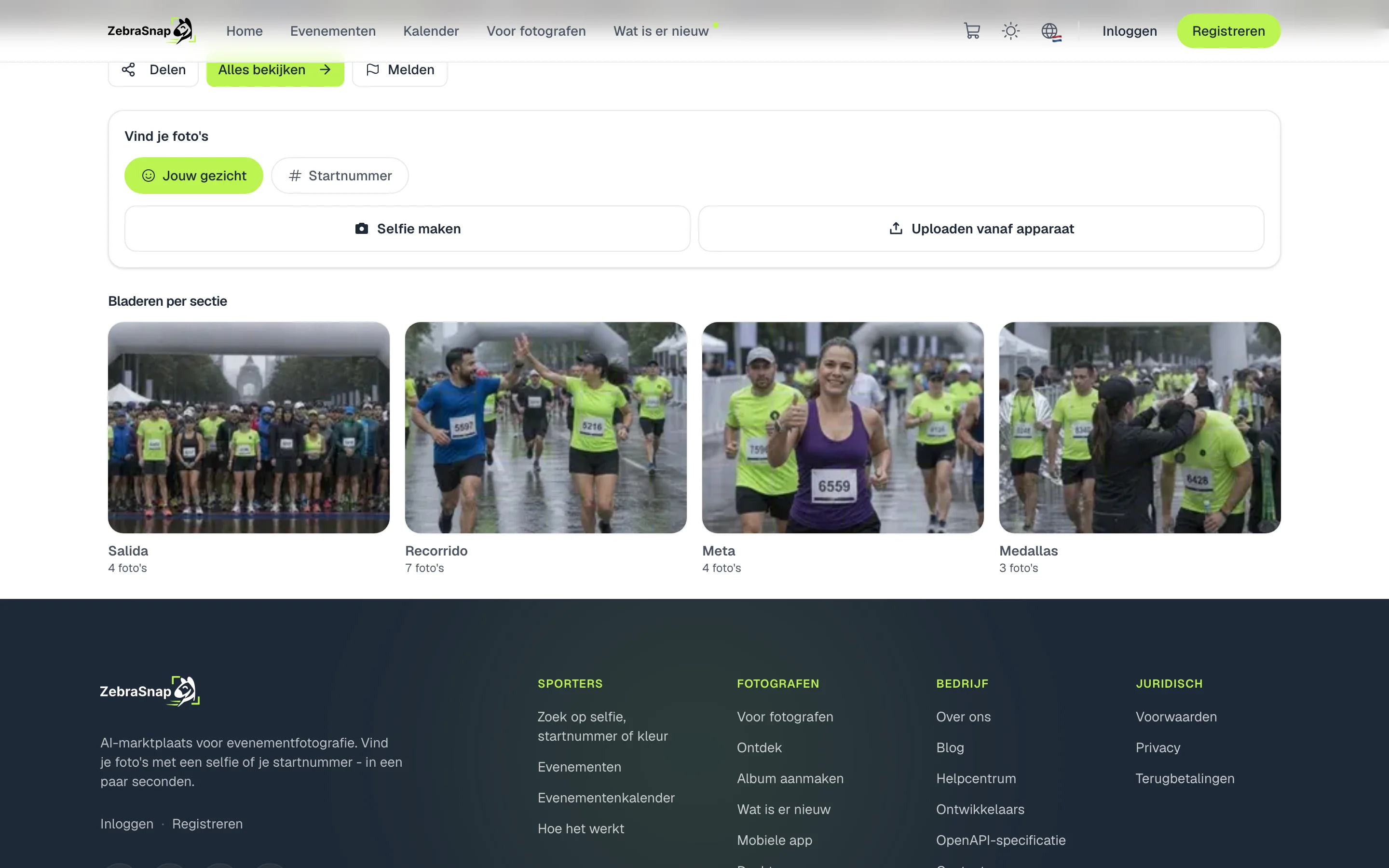The width and height of the screenshot is (1389, 868).
Task: Click the ZebraSnap footer logo
Action: coord(150,691)
